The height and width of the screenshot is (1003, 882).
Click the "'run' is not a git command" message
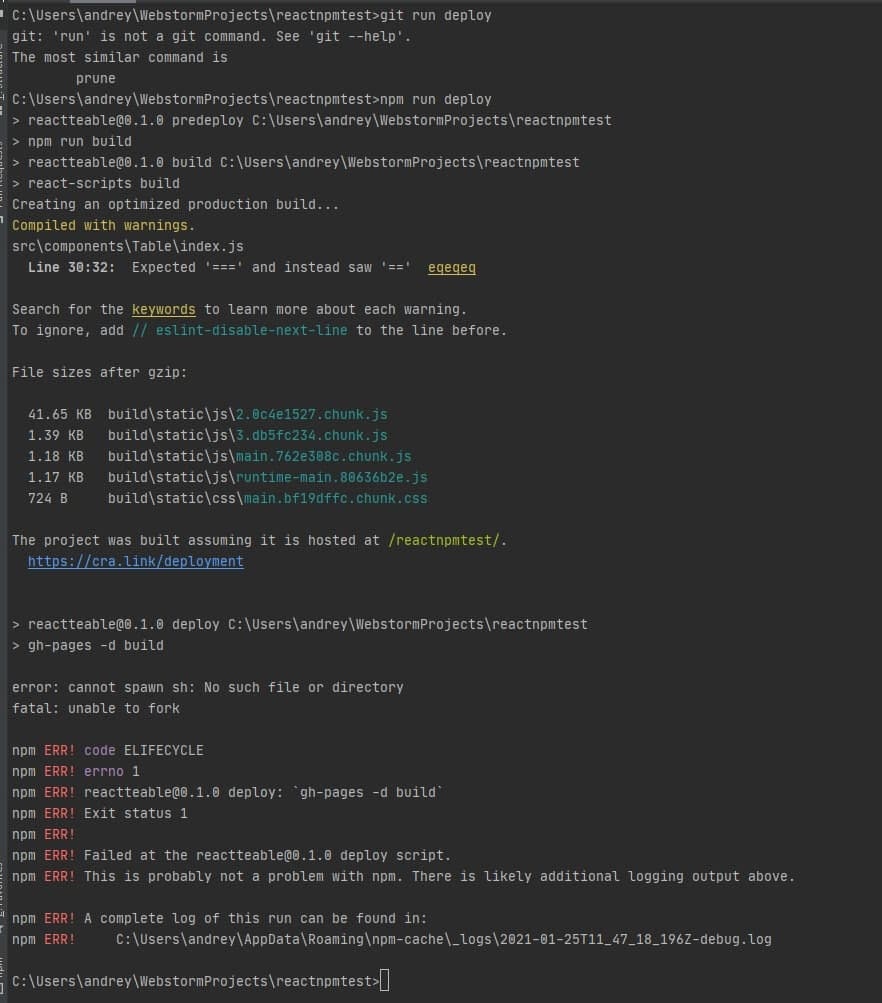pyautogui.click(x=211, y=36)
